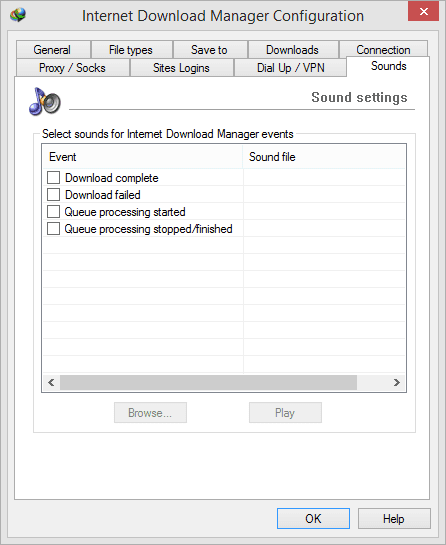This screenshot has height=545, width=446.
Task: Open the File types tab
Action: pos(131,50)
